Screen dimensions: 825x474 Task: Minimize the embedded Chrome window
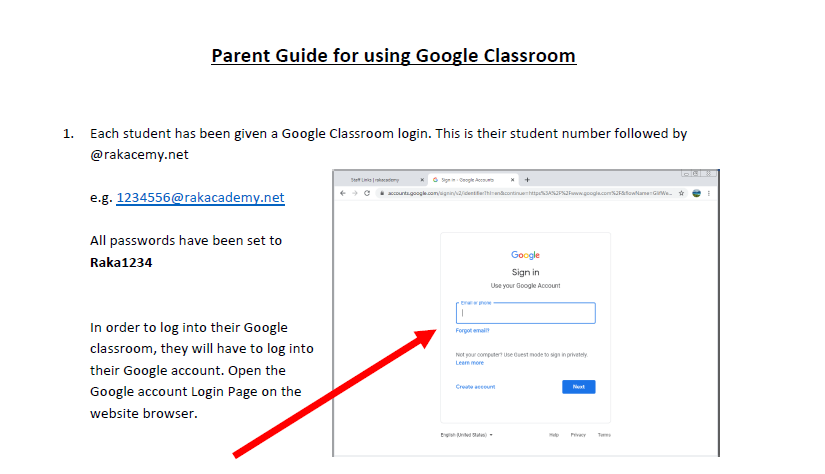pyautogui.click(x=686, y=174)
